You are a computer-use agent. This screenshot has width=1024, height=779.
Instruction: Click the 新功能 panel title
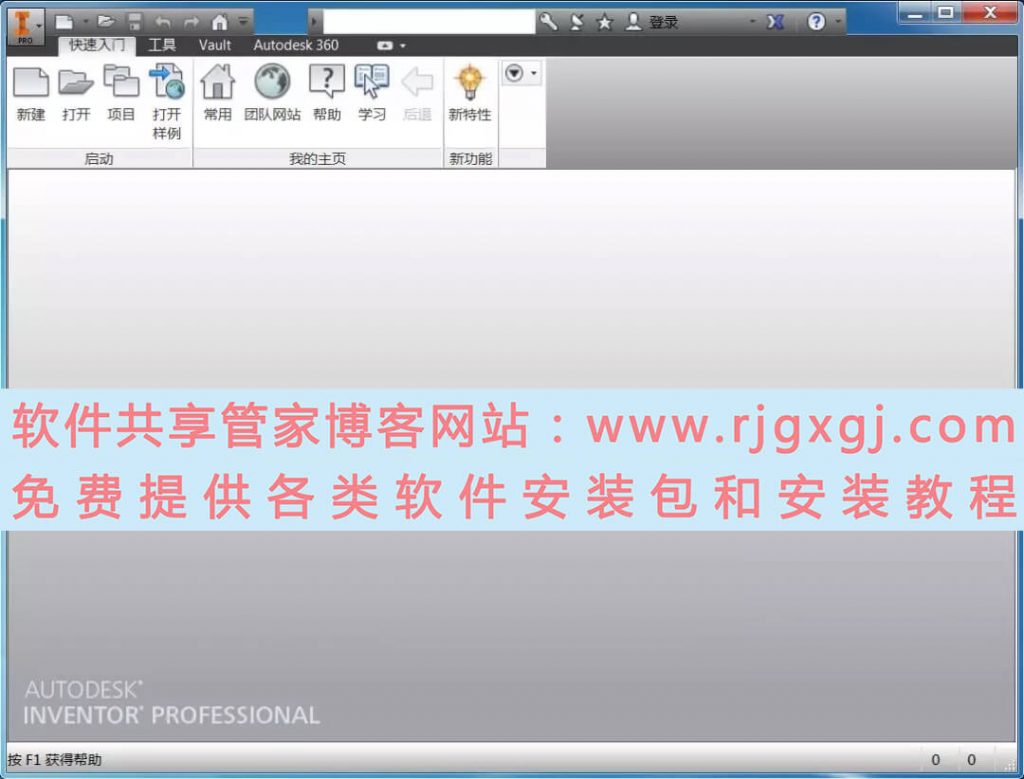coord(470,159)
